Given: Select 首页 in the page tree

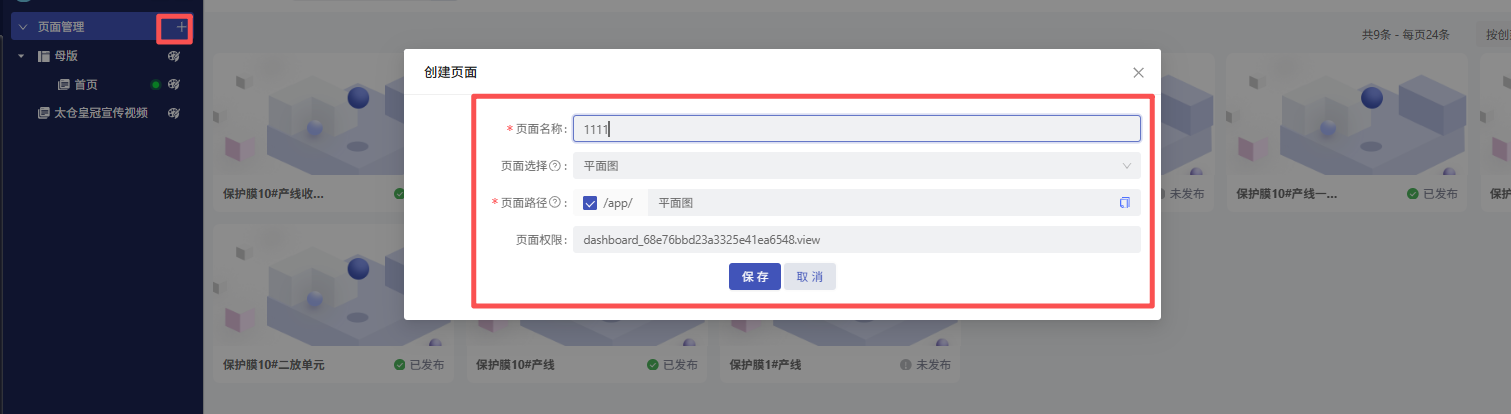Looking at the screenshot, I should (85, 85).
